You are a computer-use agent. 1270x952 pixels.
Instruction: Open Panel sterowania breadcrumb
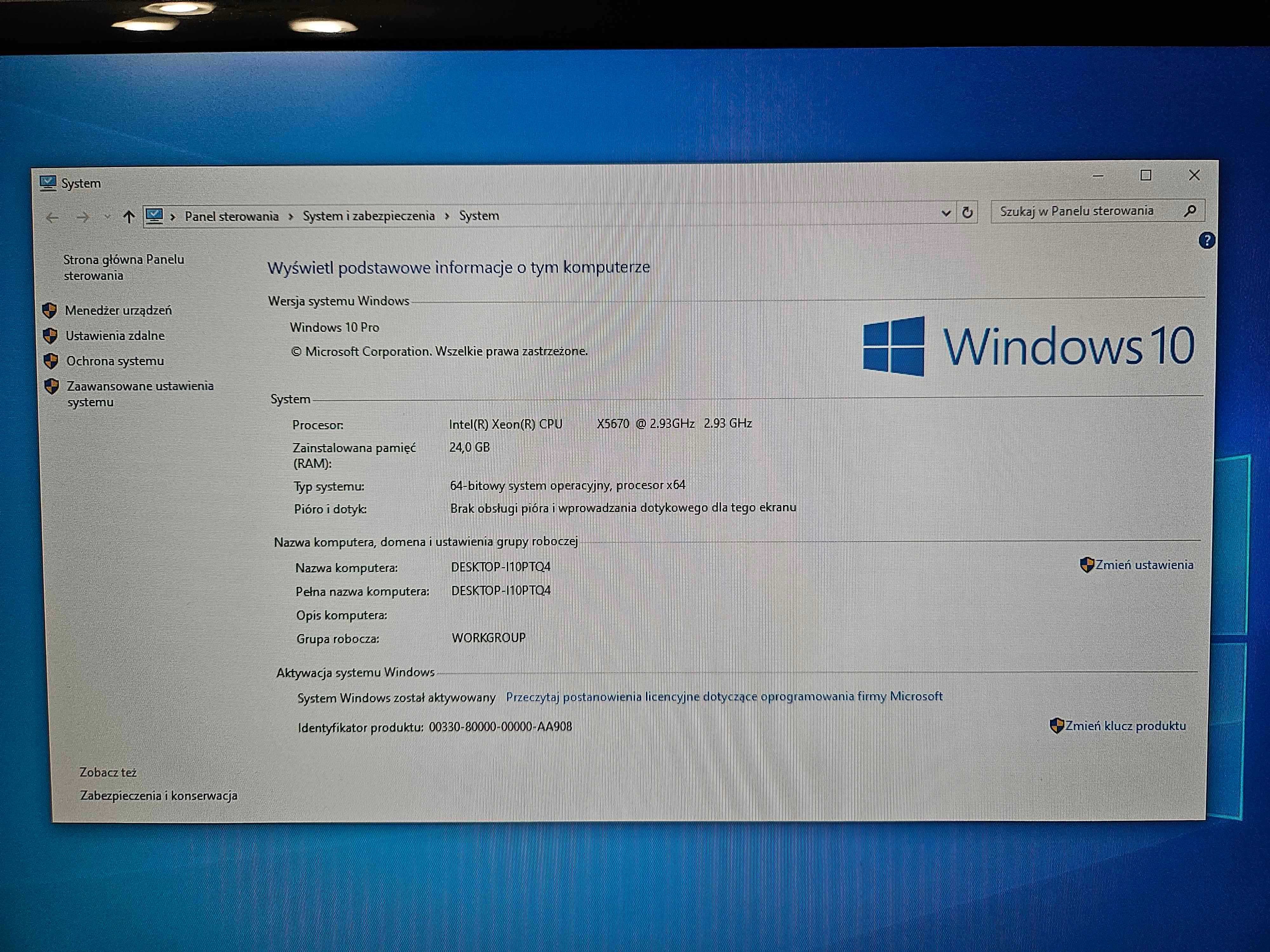point(231,216)
